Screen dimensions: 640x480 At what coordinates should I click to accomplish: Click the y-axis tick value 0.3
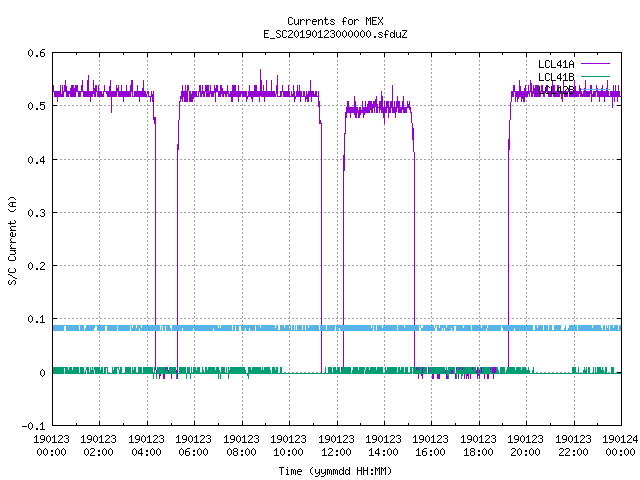(37, 213)
